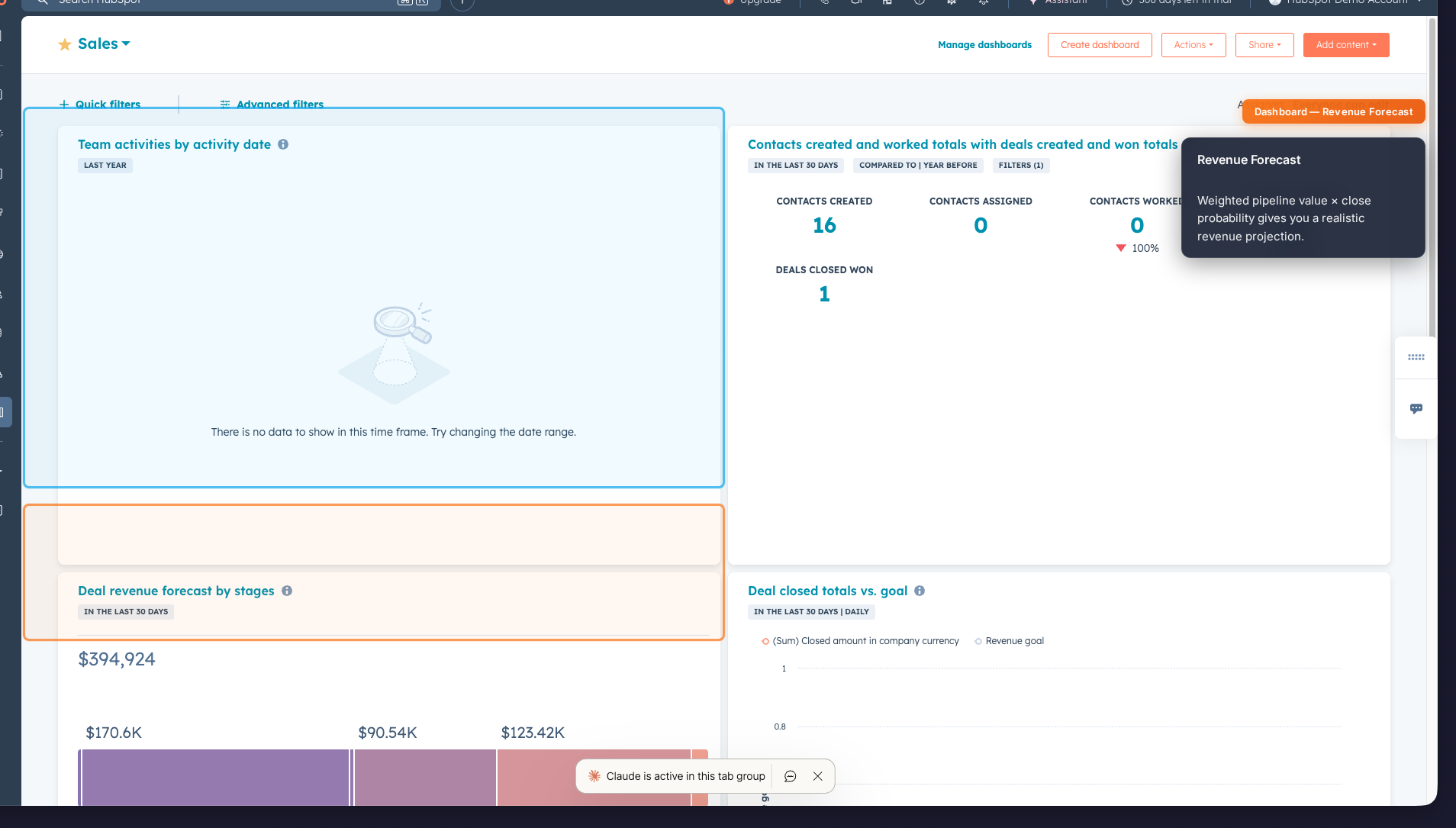This screenshot has width=1456, height=828.
Task: Select the mauve $90.54K stage bar
Action: [425, 777]
